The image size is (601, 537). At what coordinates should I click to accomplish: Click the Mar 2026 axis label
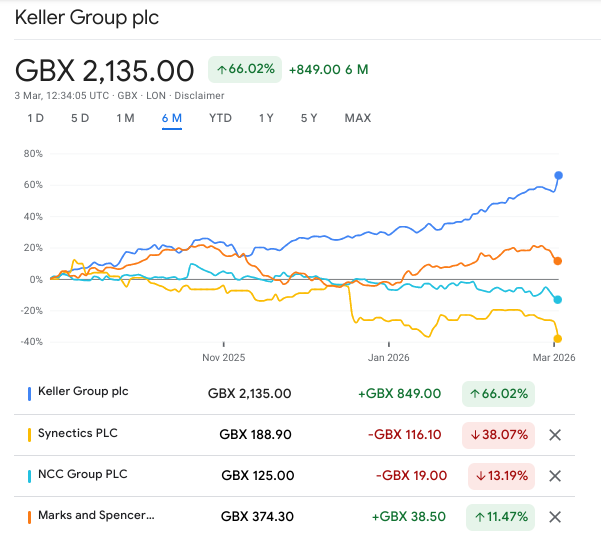click(554, 358)
